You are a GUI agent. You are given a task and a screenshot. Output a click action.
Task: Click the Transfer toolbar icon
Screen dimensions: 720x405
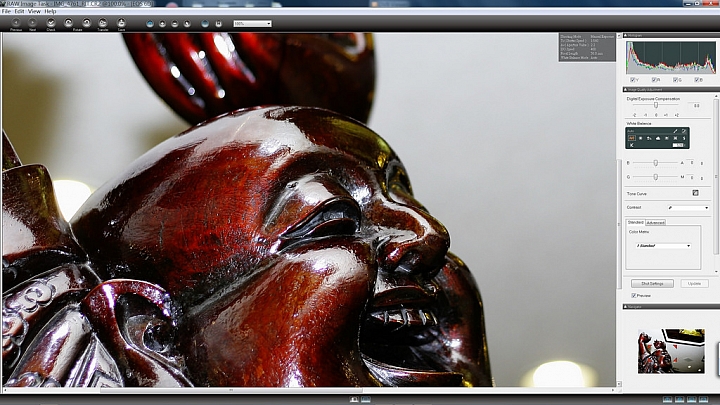[x=103, y=23]
